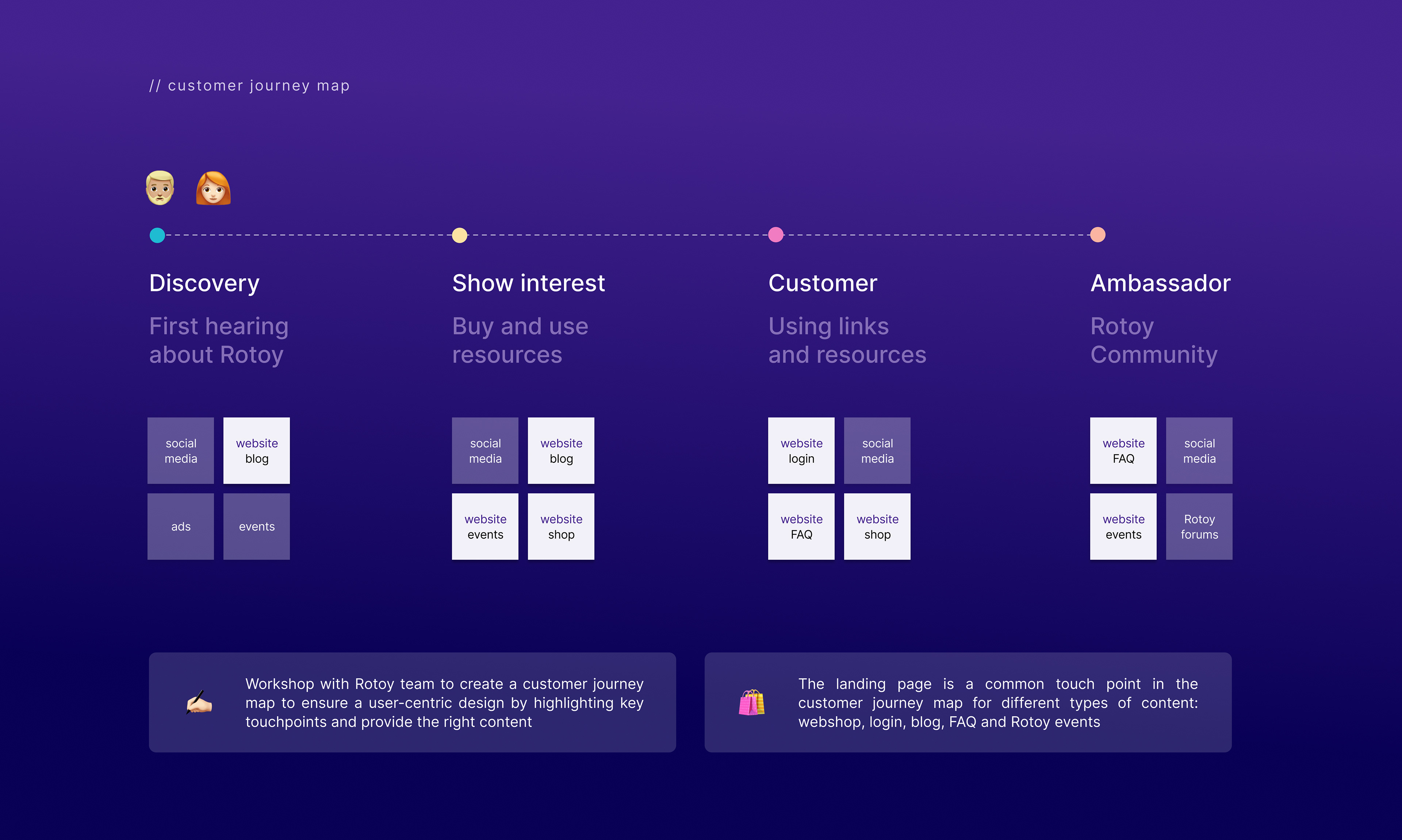Click website shop tile under Show interest

pyautogui.click(x=560, y=527)
